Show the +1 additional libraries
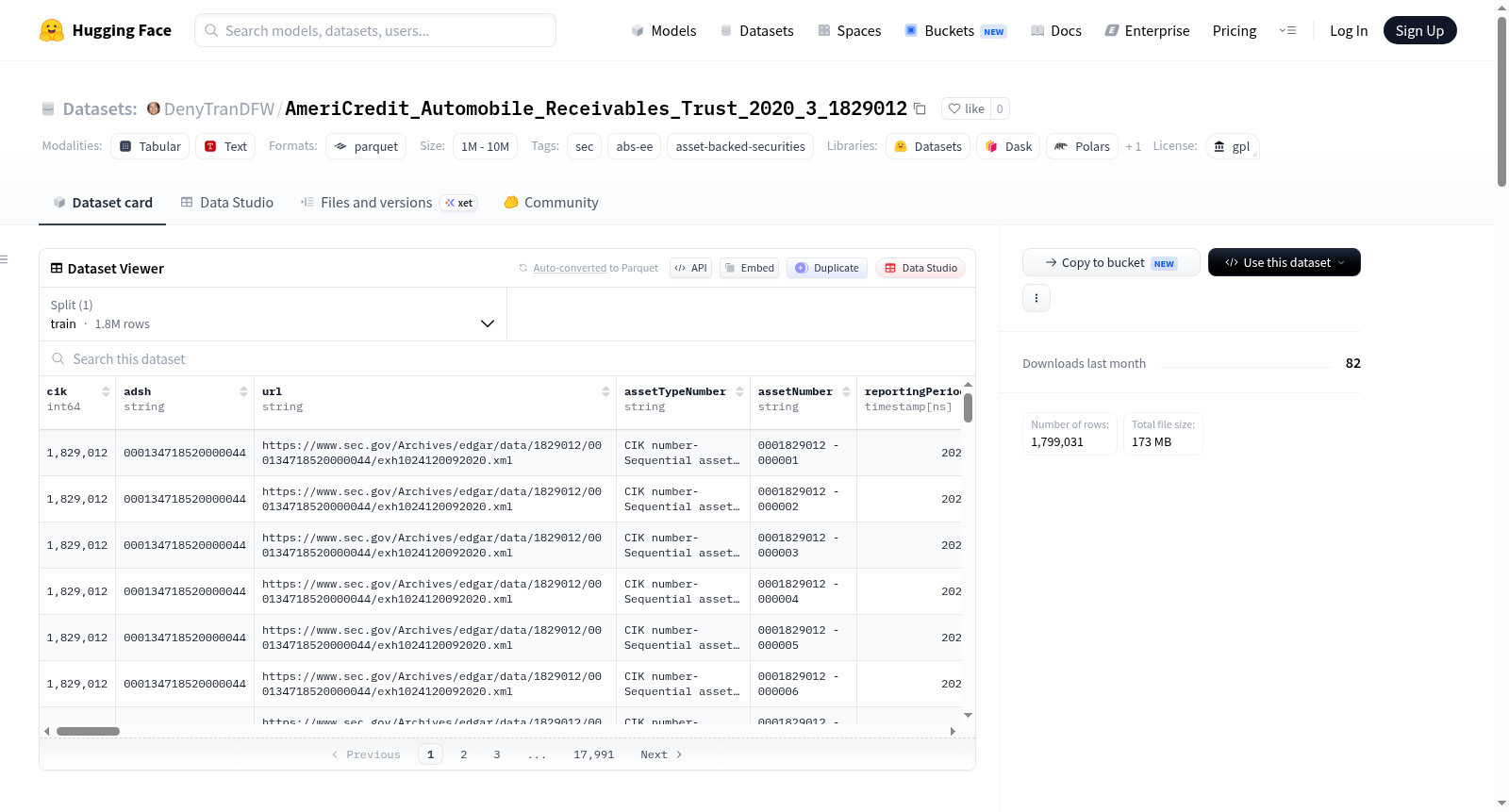This screenshot has height=812, width=1509. point(1133,146)
